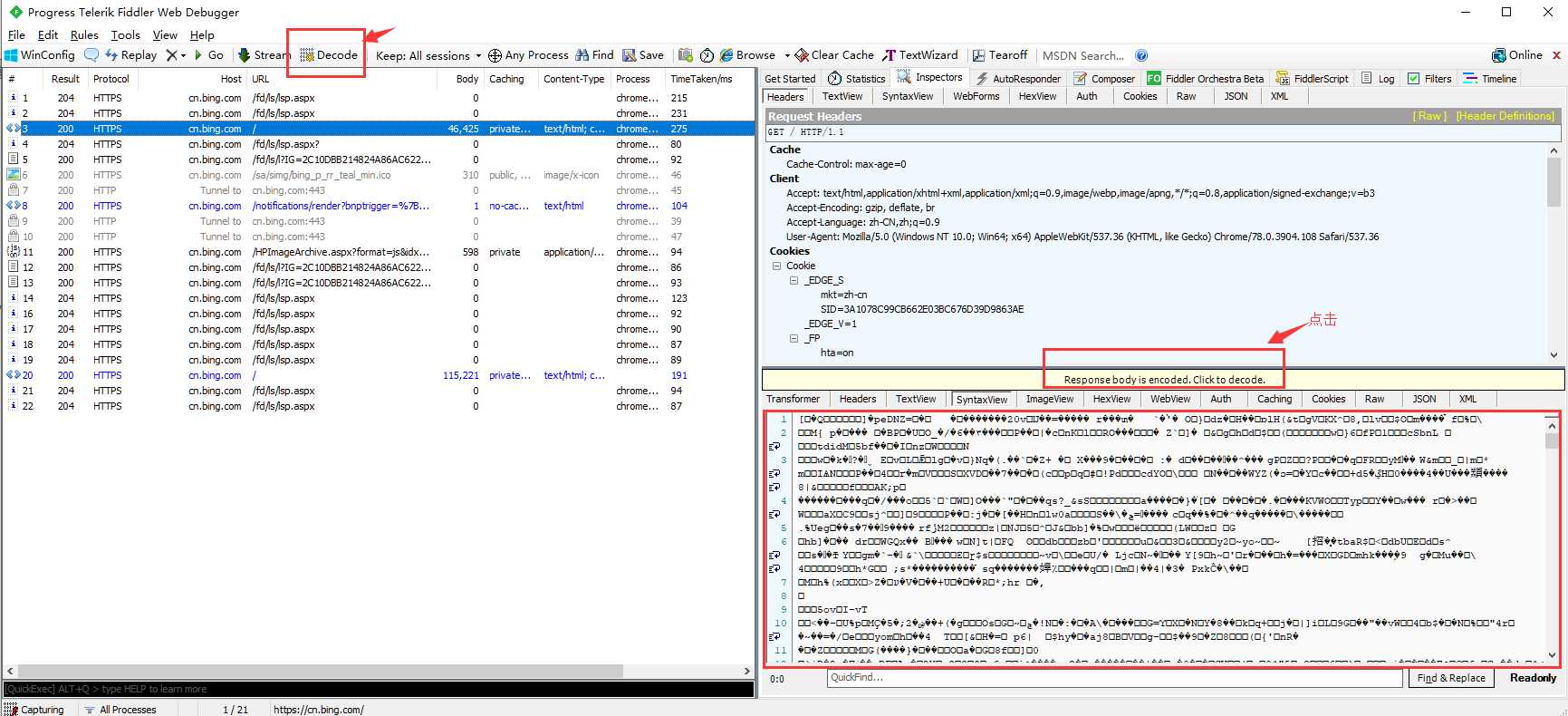Open Find sessions binoculars tool
Viewport: 1568px width, 716px height.
tap(594, 55)
